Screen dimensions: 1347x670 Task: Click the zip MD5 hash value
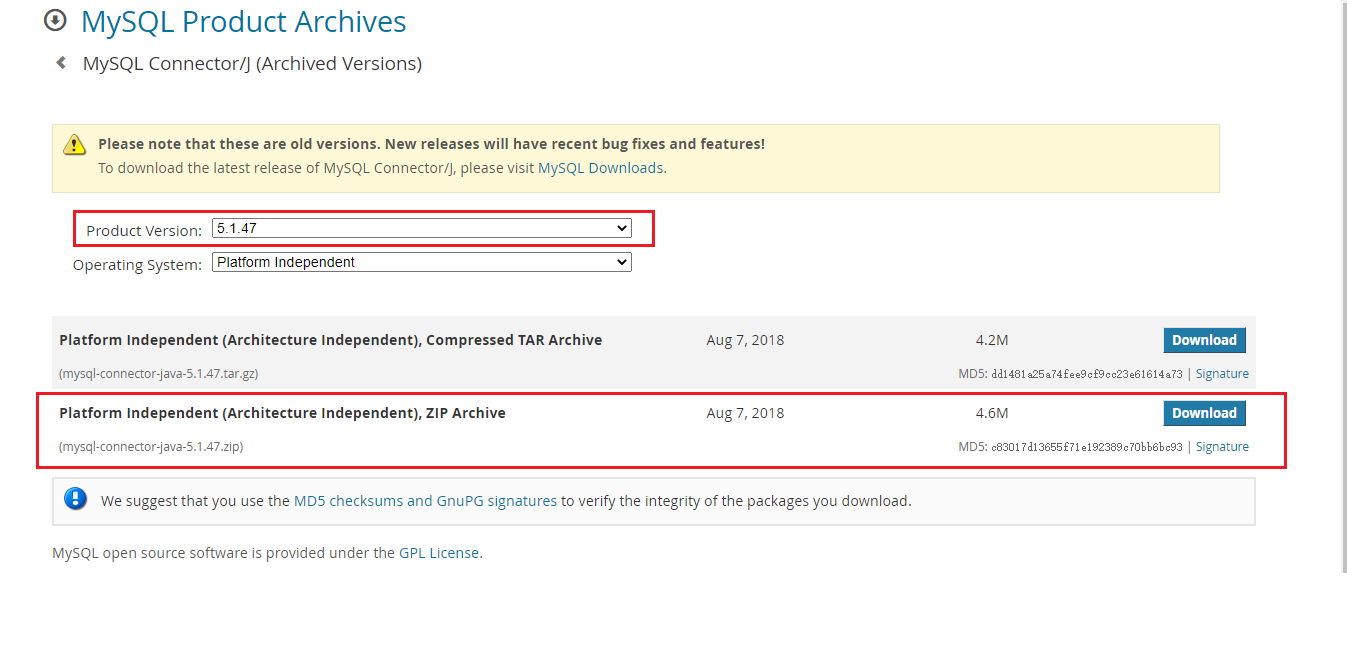pyautogui.click(x=1087, y=447)
